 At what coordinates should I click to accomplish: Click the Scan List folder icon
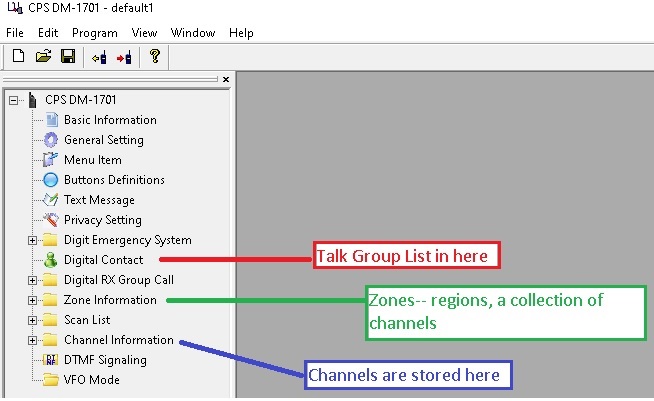point(50,320)
